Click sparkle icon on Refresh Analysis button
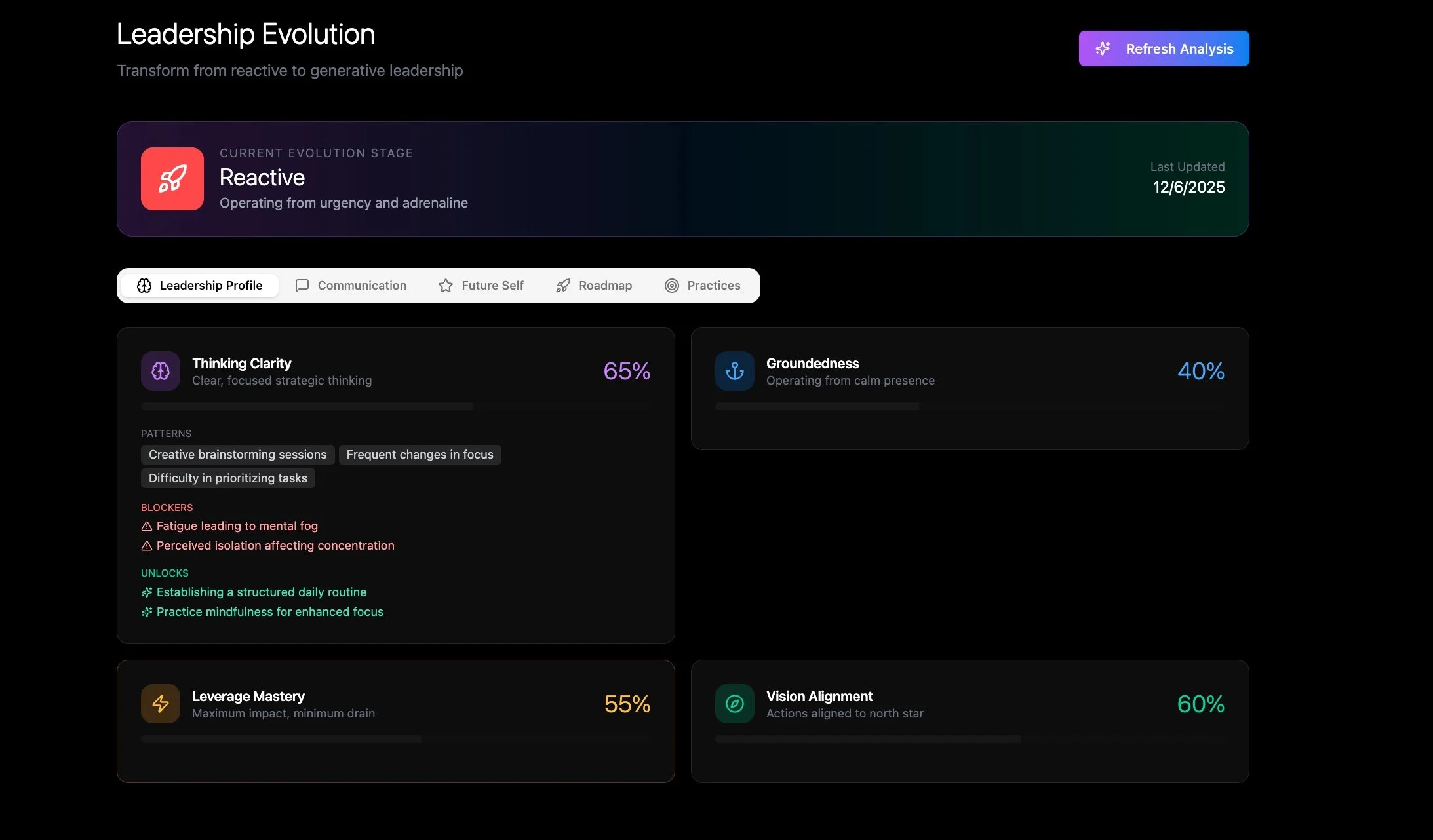1433x840 pixels. point(1103,48)
